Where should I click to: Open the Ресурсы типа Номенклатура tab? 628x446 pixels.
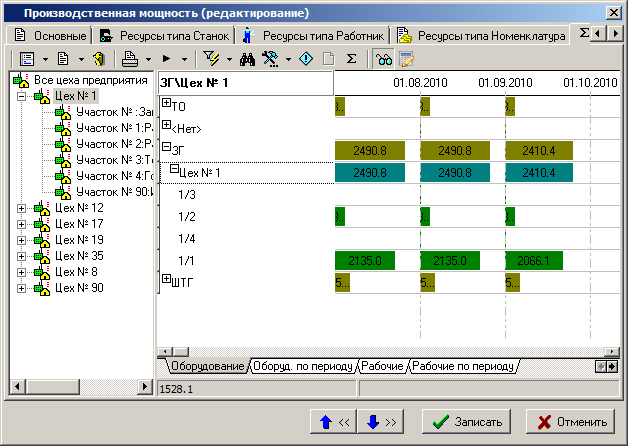(x=480, y=36)
